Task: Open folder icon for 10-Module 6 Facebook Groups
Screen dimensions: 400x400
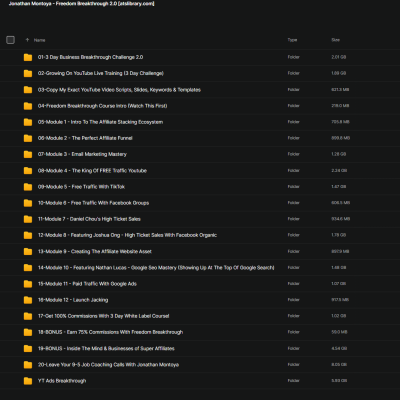Action: [x=28, y=203]
